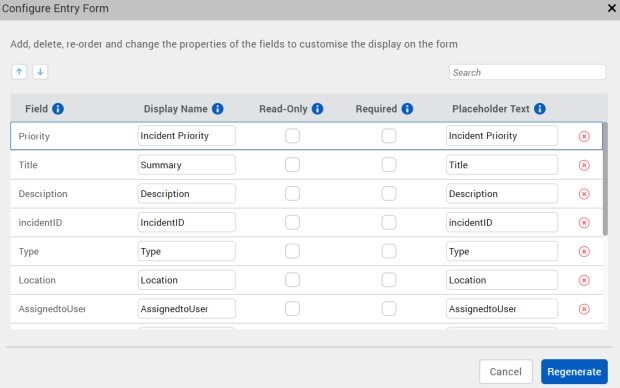Remove the Description field row
The width and height of the screenshot is (620, 388).
coord(584,194)
